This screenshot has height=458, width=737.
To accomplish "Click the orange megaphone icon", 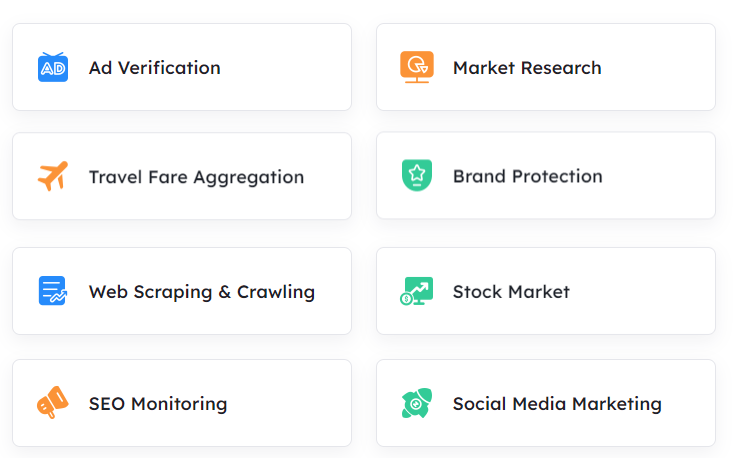I will tap(53, 403).
